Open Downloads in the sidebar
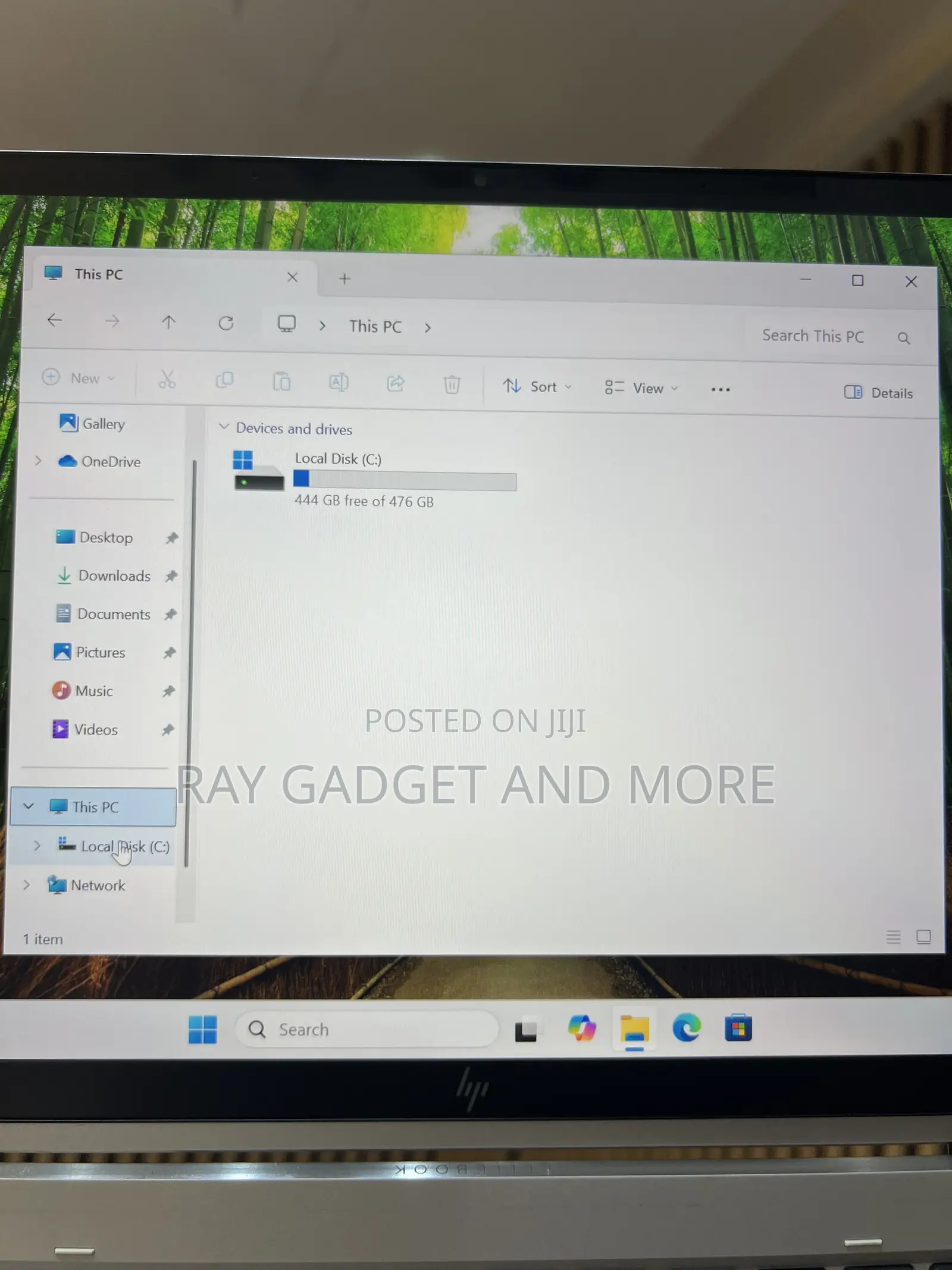Screen dimensions: 952x1270 [104, 575]
